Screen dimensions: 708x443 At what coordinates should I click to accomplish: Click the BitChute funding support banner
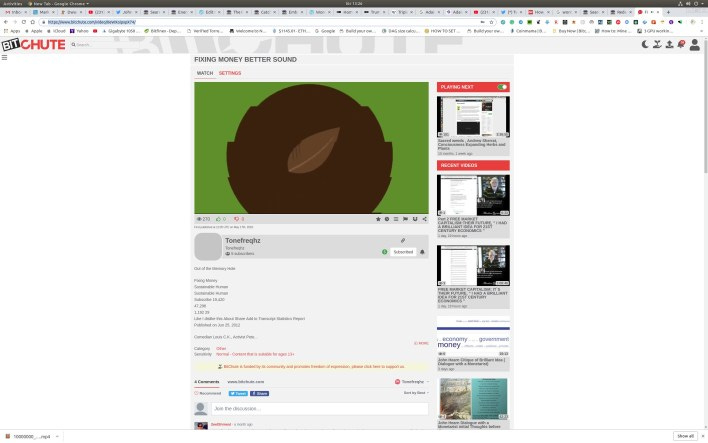pos(311,367)
